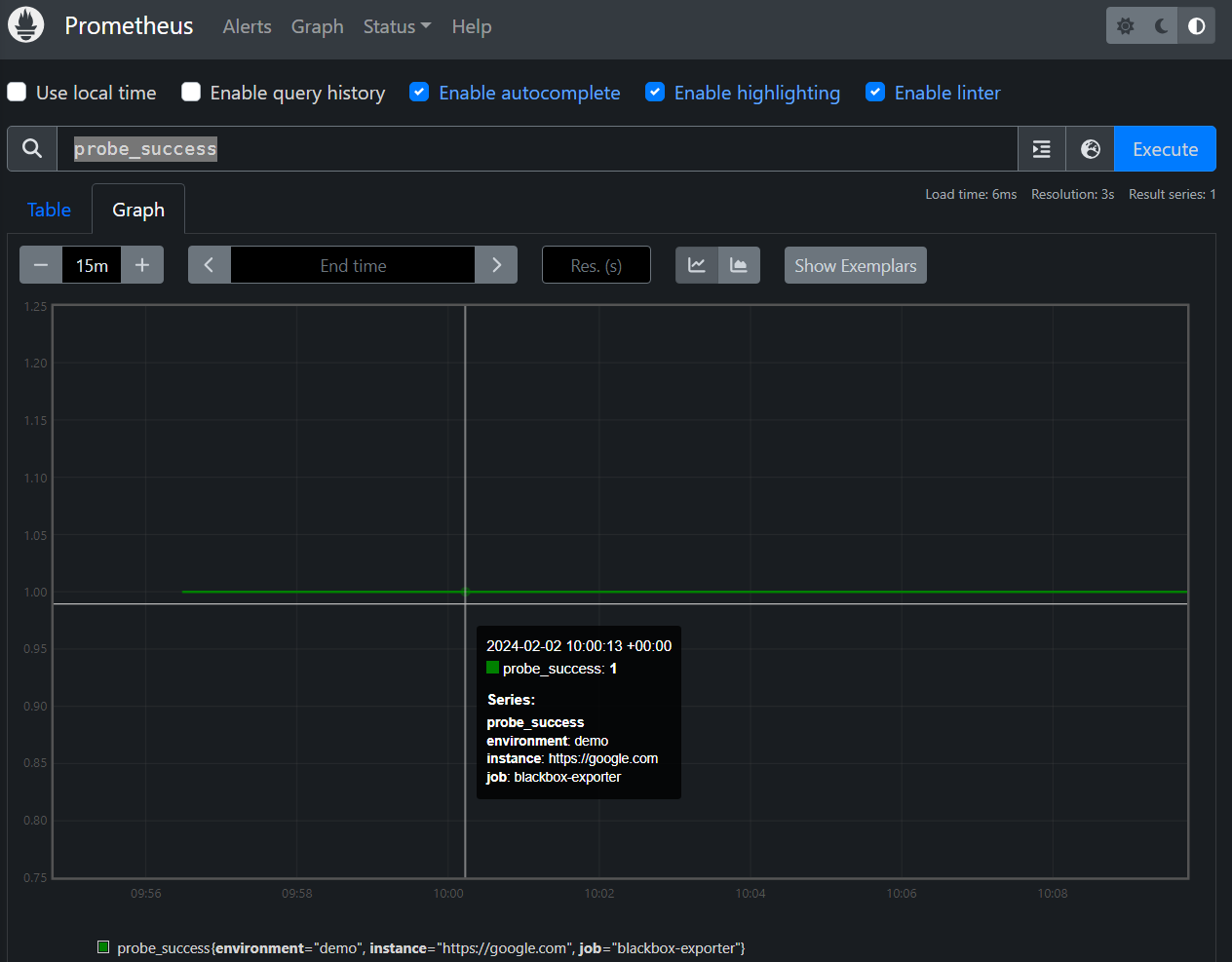Increase the time range with plus
The image size is (1232, 962).
tap(142, 265)
